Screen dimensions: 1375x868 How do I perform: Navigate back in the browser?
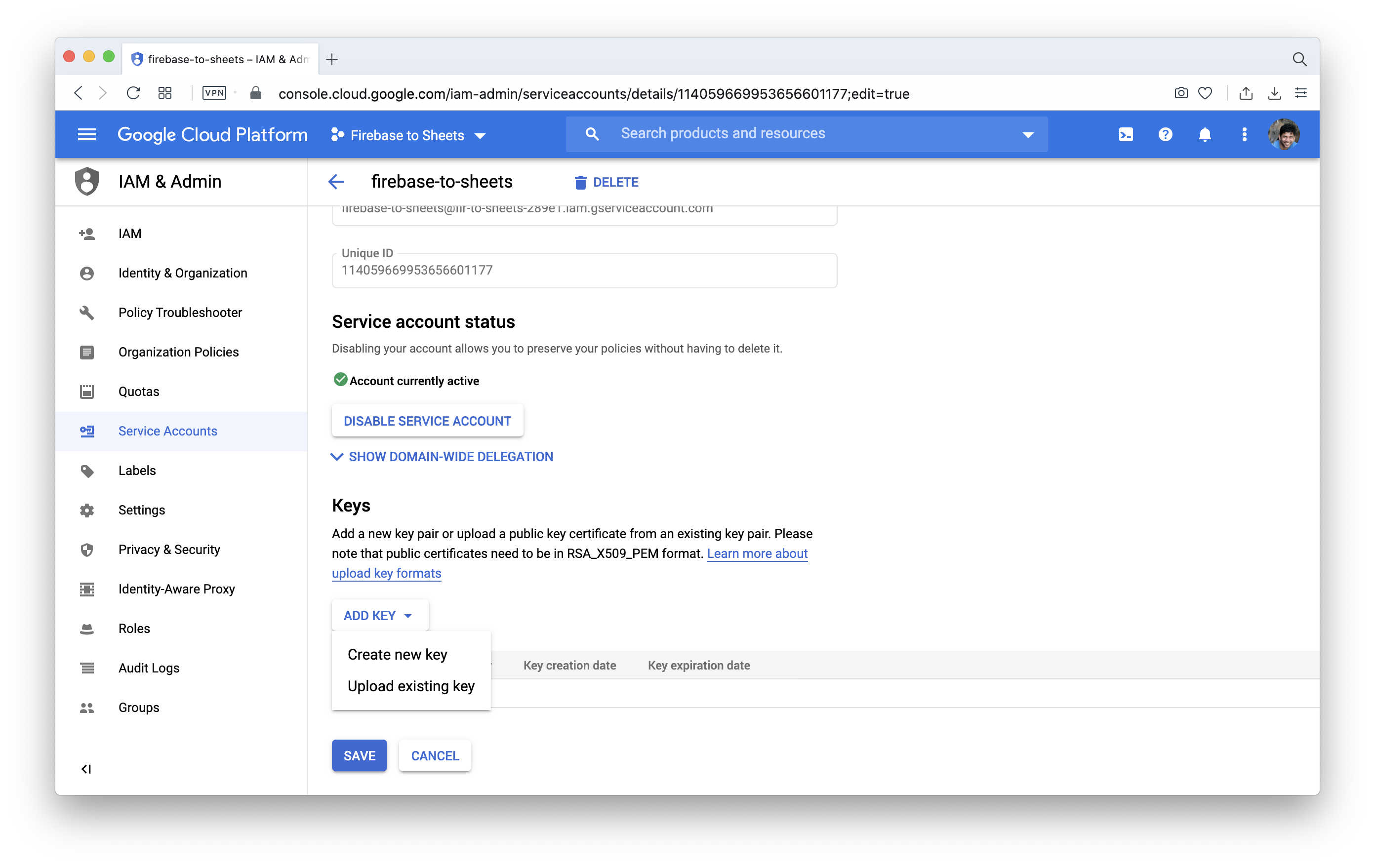78,93
